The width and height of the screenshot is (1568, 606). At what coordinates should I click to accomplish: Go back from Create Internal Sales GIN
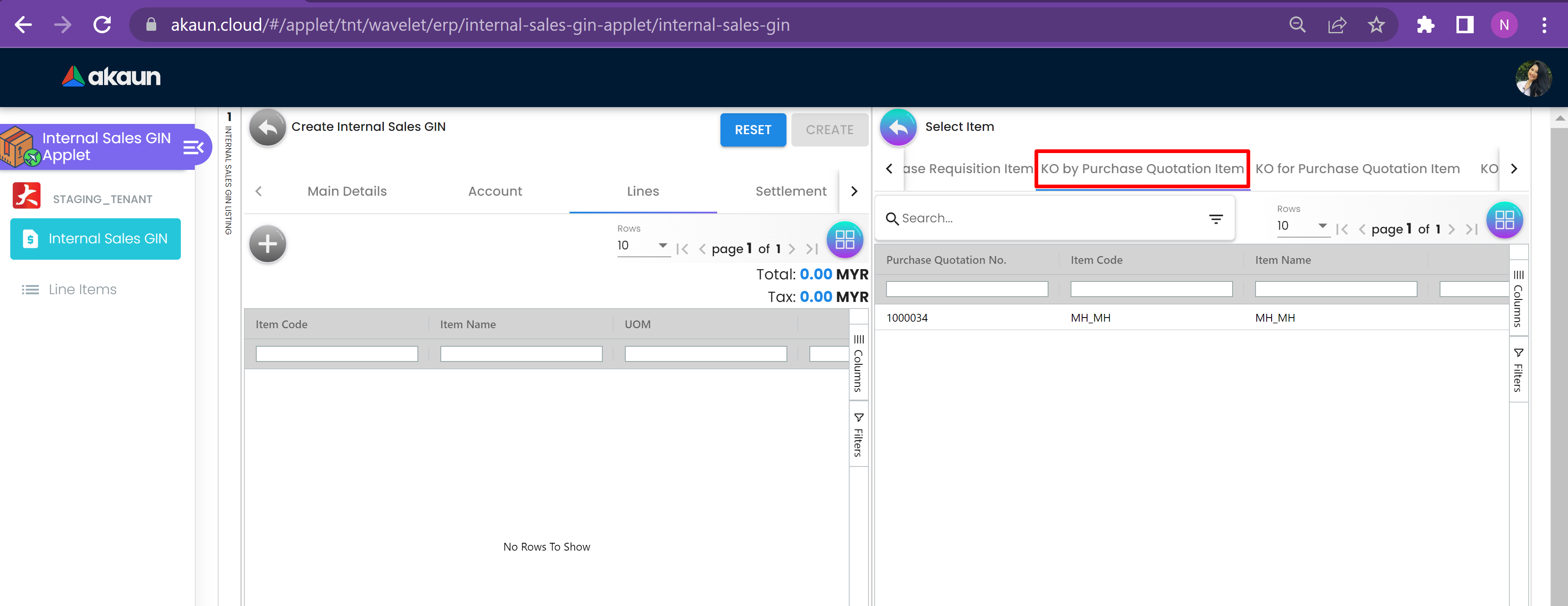click(x=267, y=128)
